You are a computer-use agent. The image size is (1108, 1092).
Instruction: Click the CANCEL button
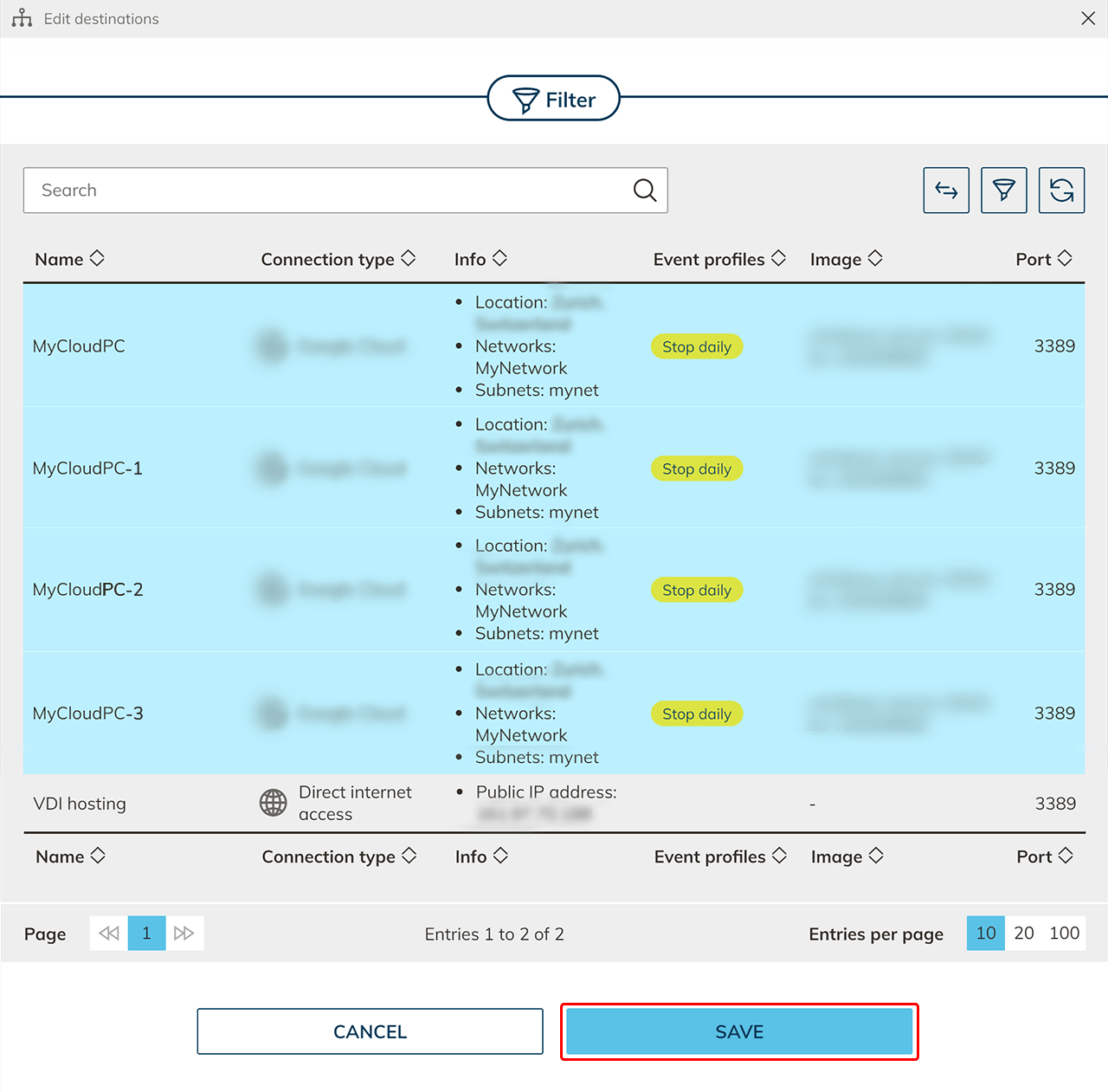[370, 1031]
